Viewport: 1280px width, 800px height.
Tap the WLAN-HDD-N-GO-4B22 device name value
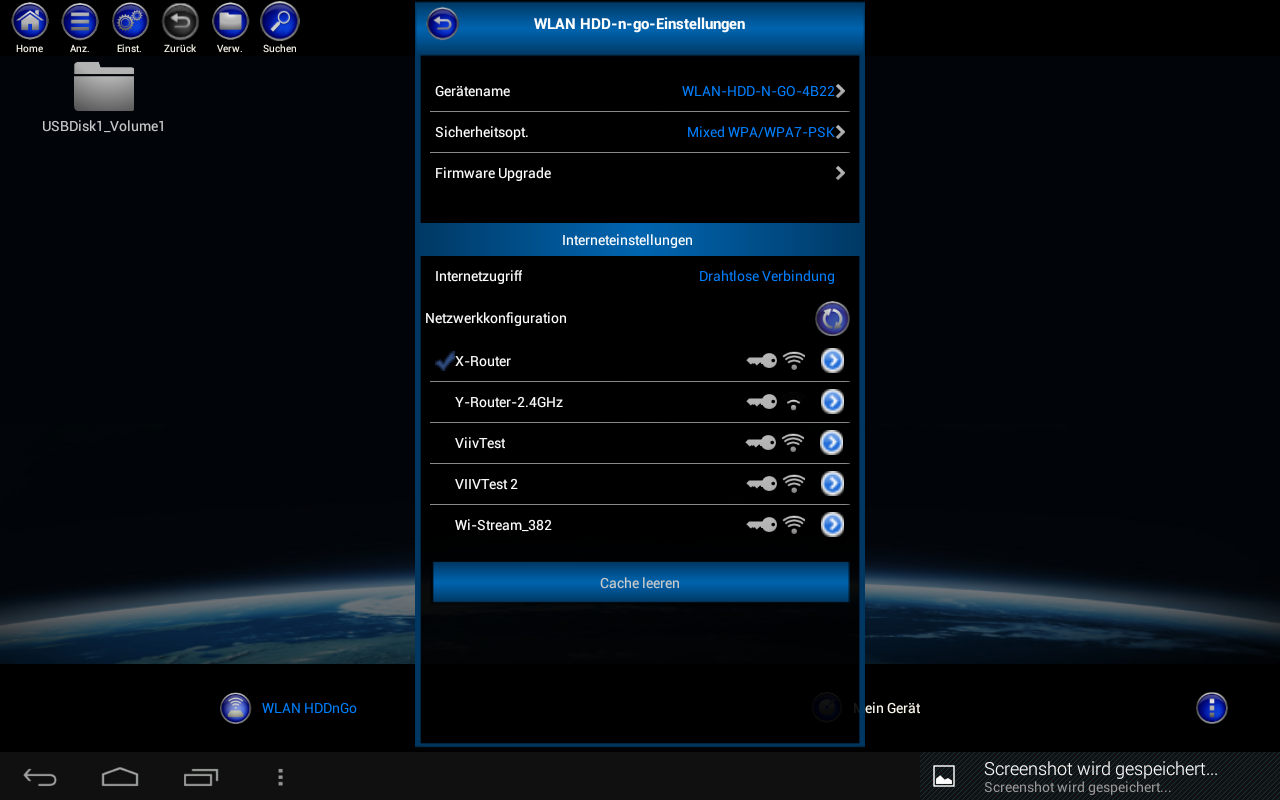[x=758, y=91]
